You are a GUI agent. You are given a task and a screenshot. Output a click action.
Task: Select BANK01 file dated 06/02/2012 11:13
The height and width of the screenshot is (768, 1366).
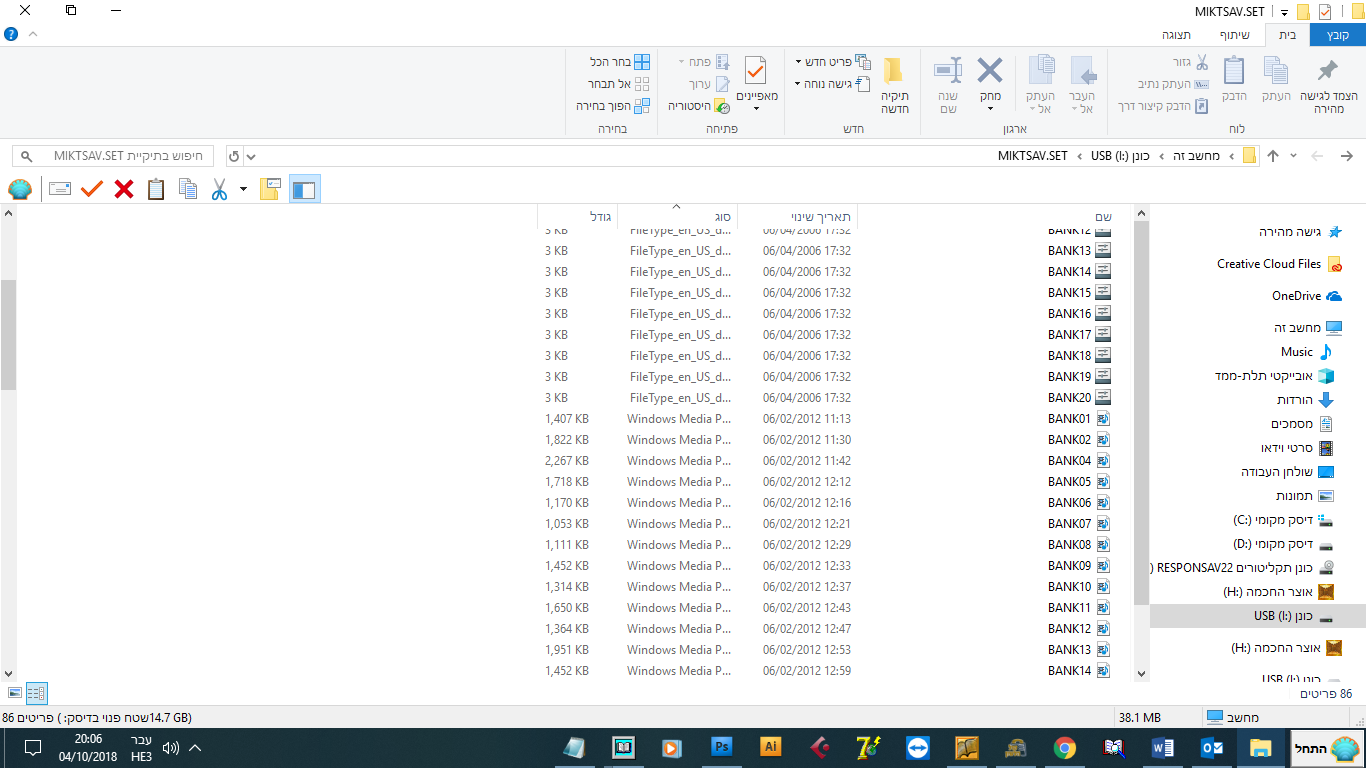pyautogui.click(x=828, y=419)
